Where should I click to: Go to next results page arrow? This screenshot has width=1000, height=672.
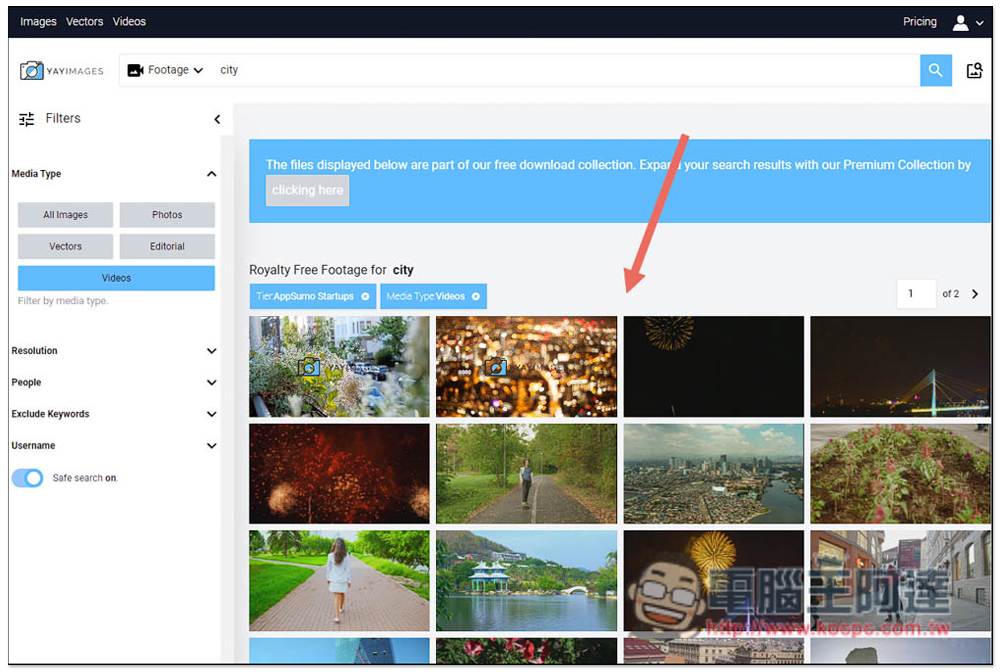(x=974, y=294)
